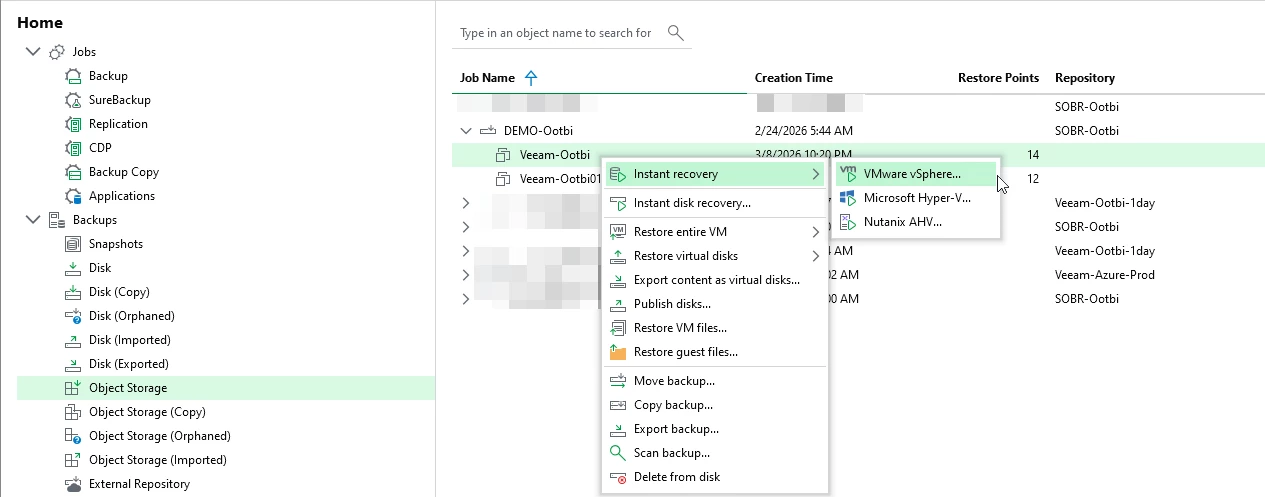Click the Backup Copy icon in sidebar
Image resolution: width=1265 pixels, height=497 pixels.
72,172
